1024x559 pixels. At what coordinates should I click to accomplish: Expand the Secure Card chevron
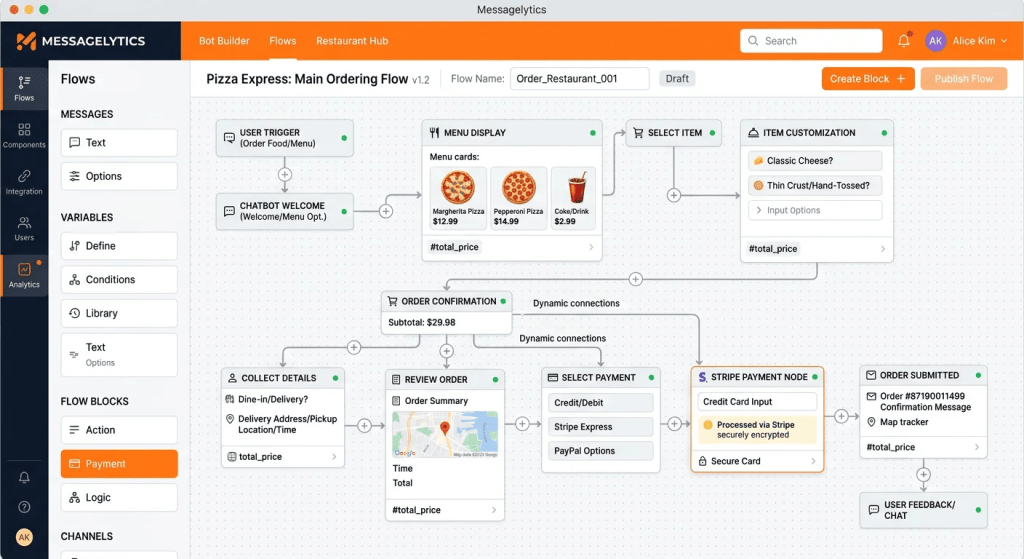tap(814, 462)
